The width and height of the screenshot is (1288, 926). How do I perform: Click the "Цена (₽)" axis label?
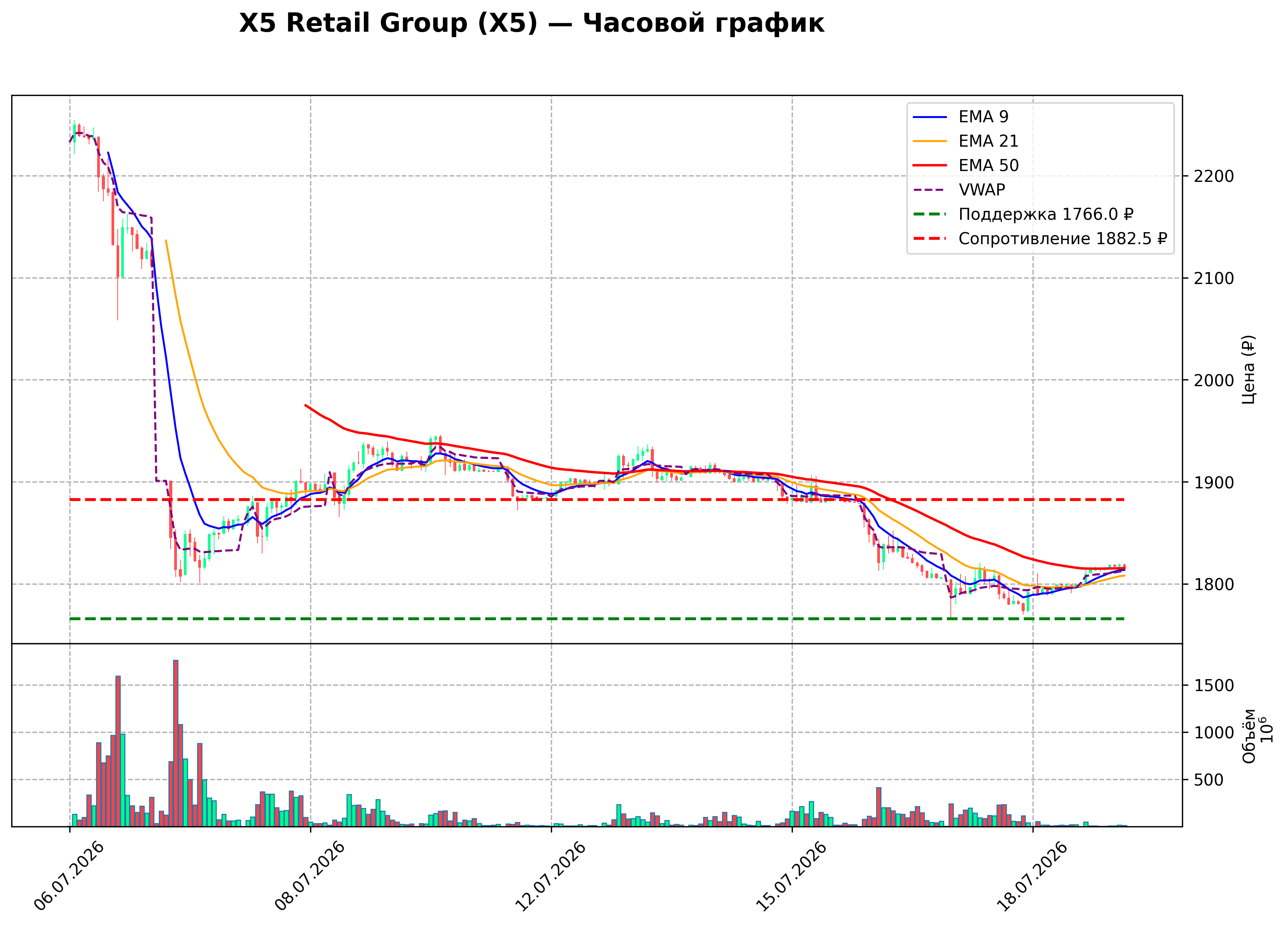[1249, 370]
